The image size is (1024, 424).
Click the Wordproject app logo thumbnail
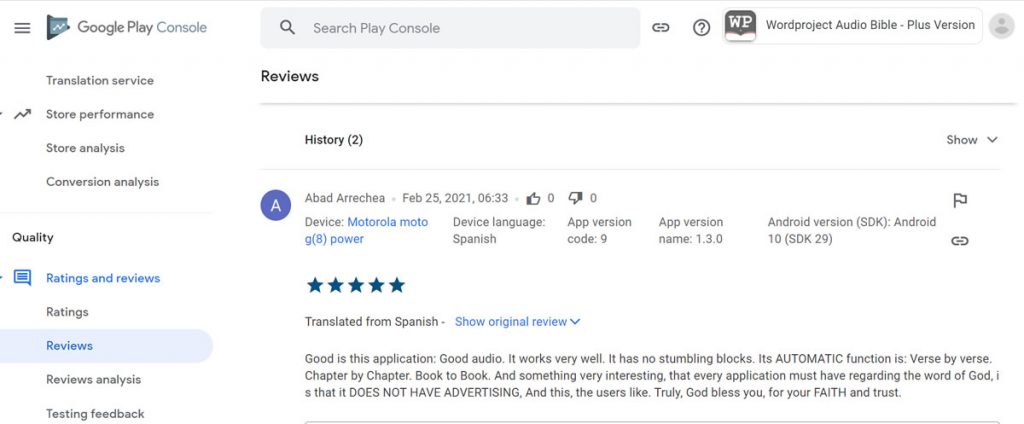click(x=740, y=27)
